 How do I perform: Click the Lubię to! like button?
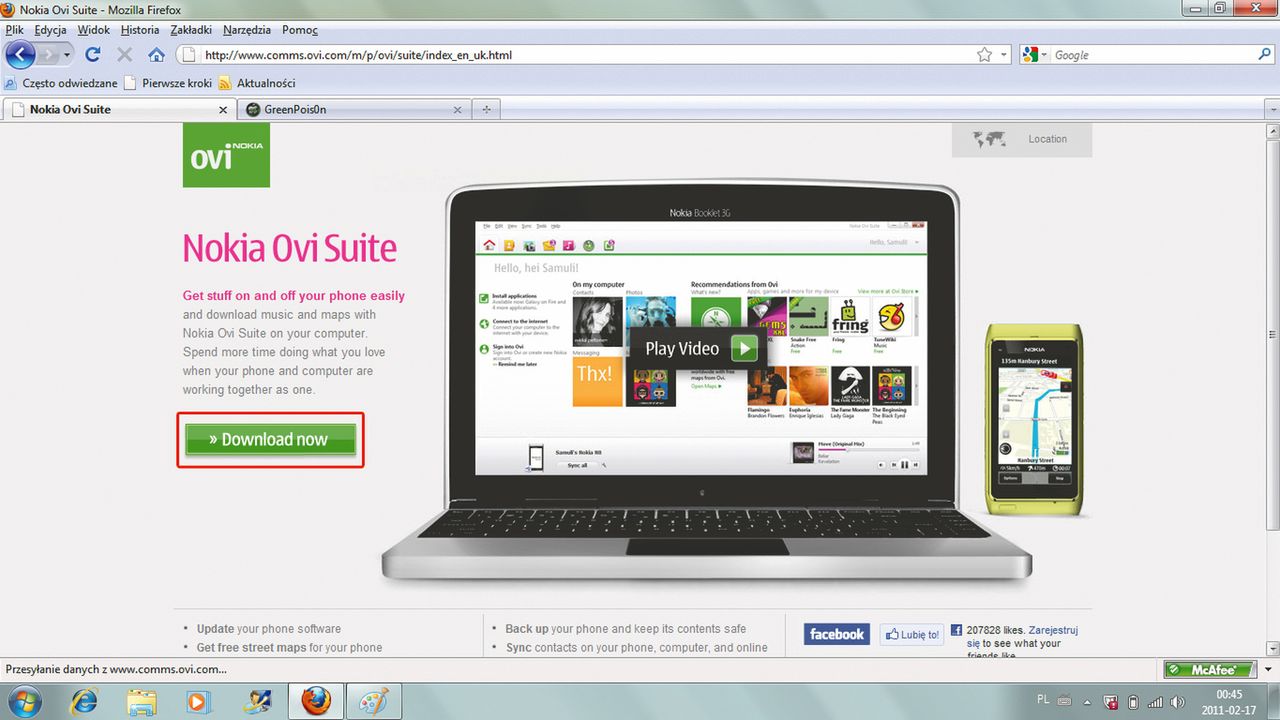tap(911, 634)
